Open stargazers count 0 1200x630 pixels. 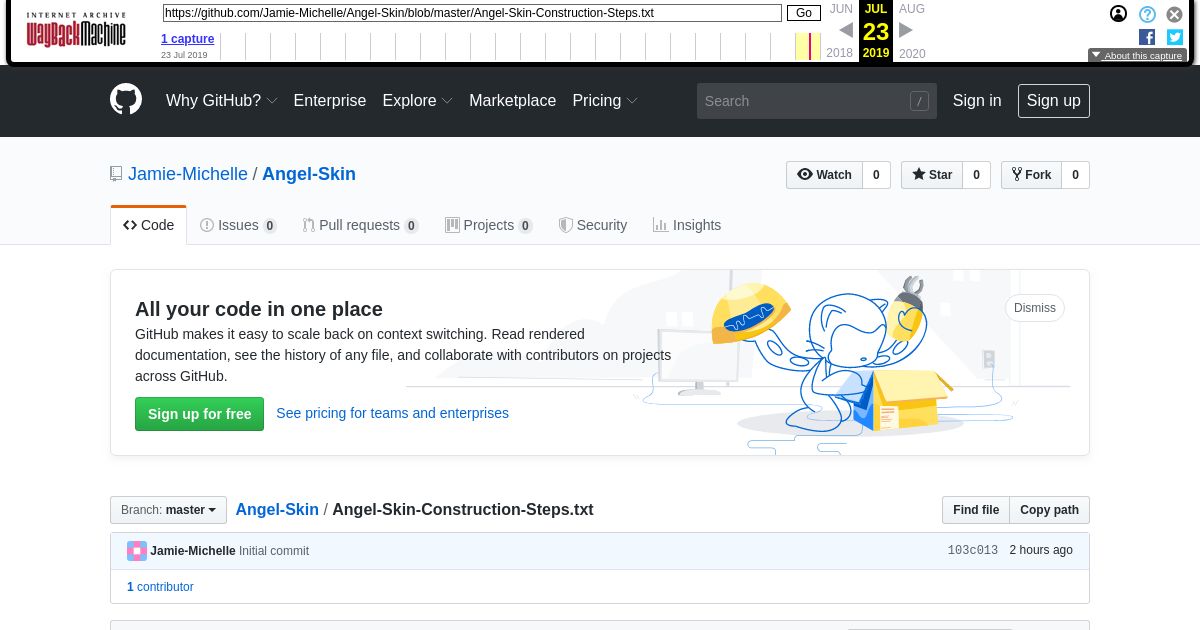coord(977,175)
